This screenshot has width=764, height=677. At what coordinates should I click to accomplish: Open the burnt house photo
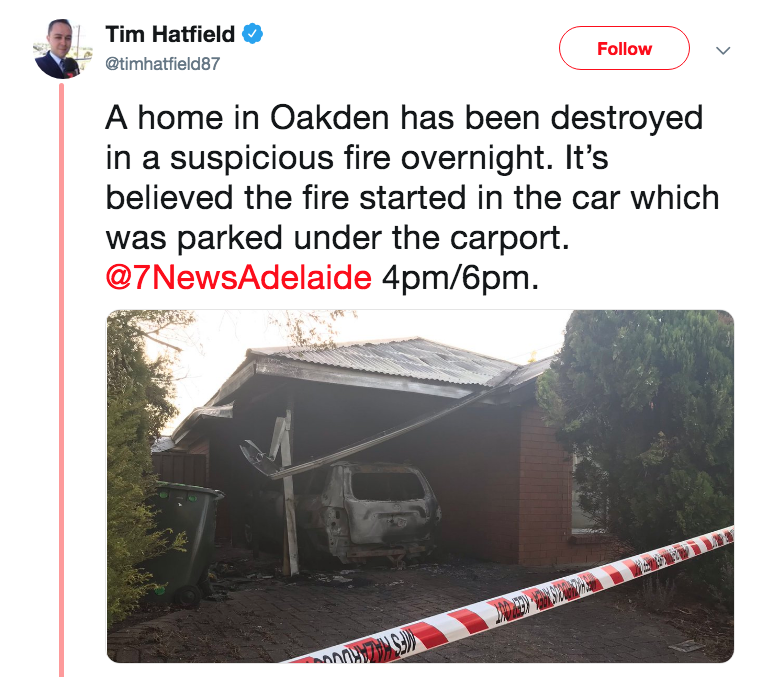tap(420, 486)
